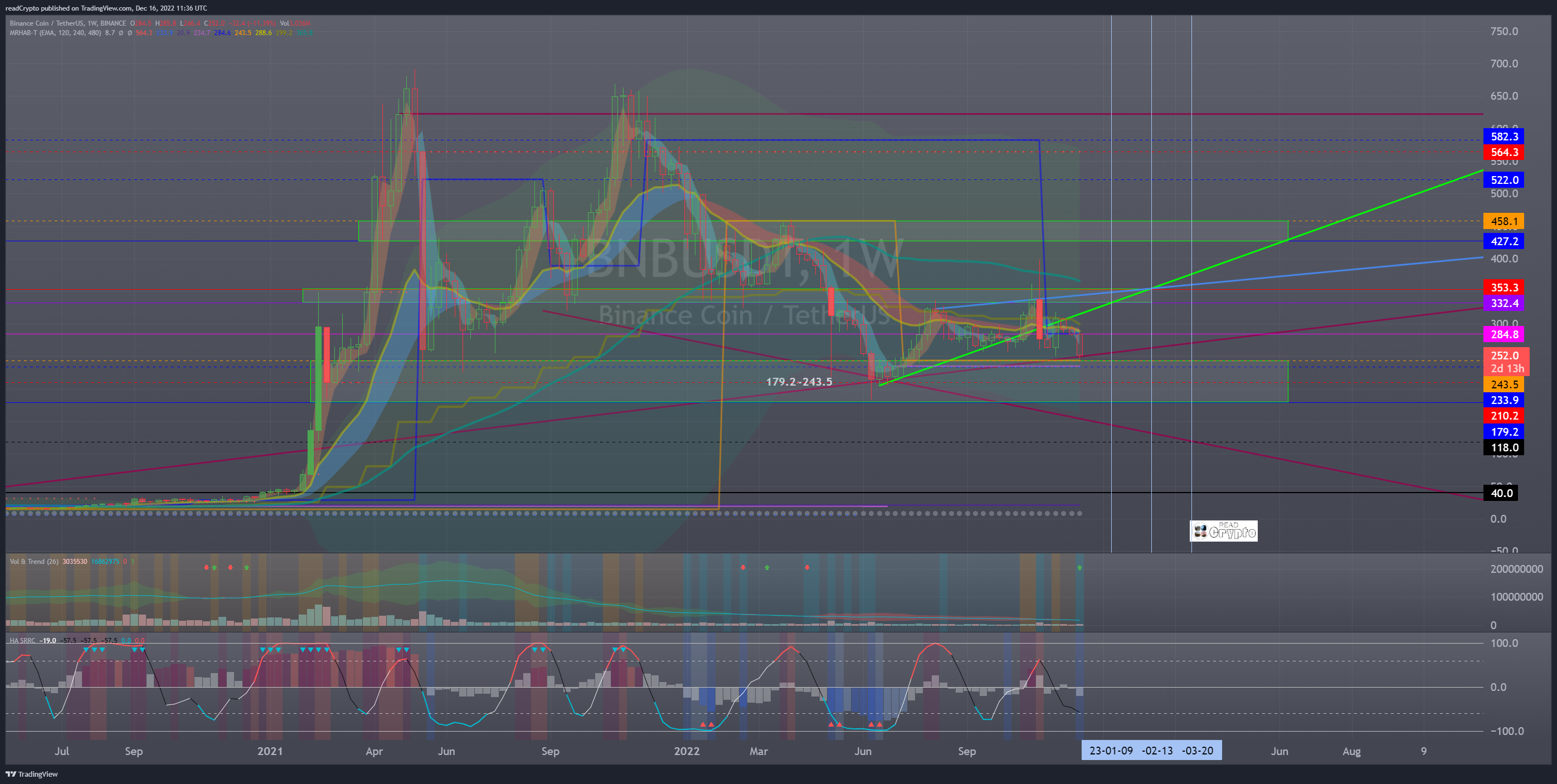
Task: Click the 179.2~243.5 zone annotation text
Action: [x=799, y=382]
